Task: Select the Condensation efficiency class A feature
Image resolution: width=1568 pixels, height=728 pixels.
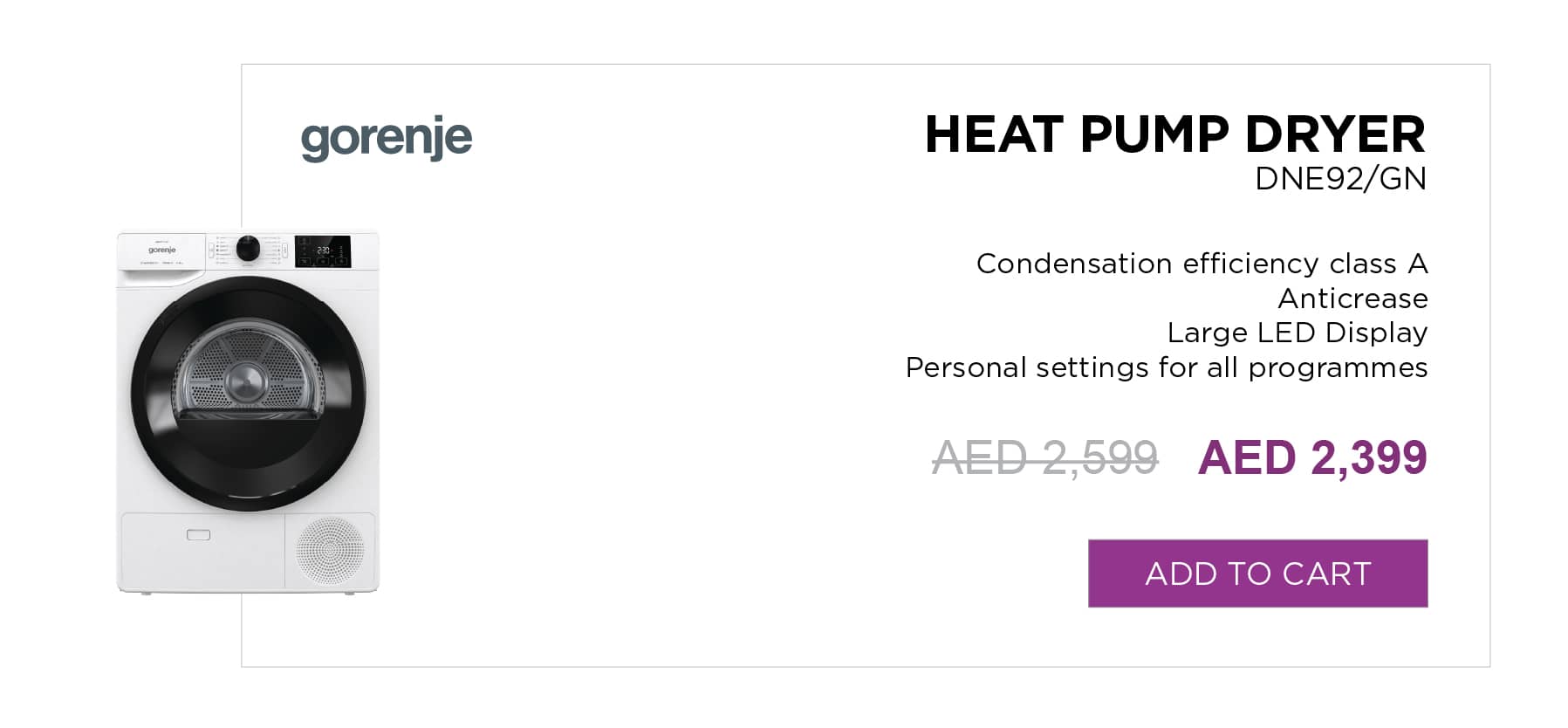Action: (x=1202, y=263)
